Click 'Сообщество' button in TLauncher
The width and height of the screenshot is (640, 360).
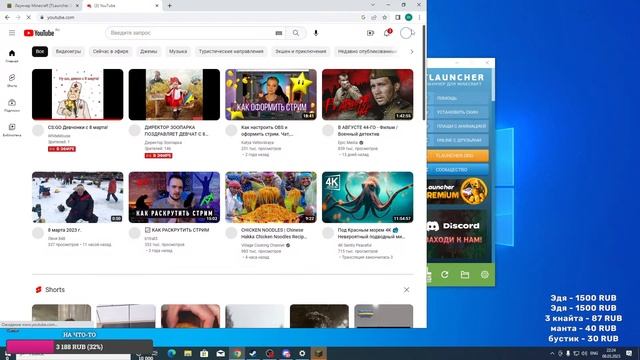coord(458,169)
